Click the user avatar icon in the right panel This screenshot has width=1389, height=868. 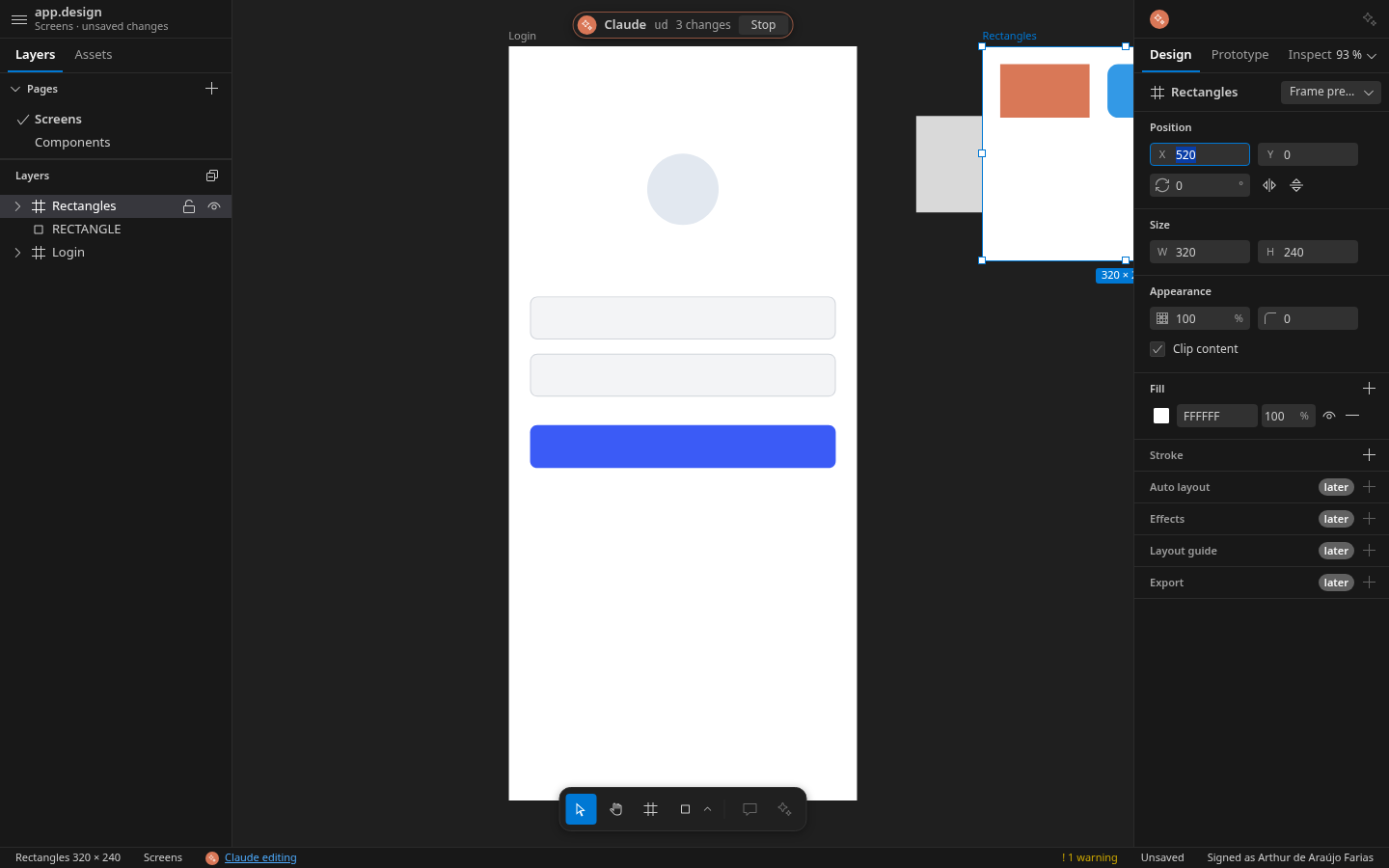pyautogui.click(x=1159, y=19)
